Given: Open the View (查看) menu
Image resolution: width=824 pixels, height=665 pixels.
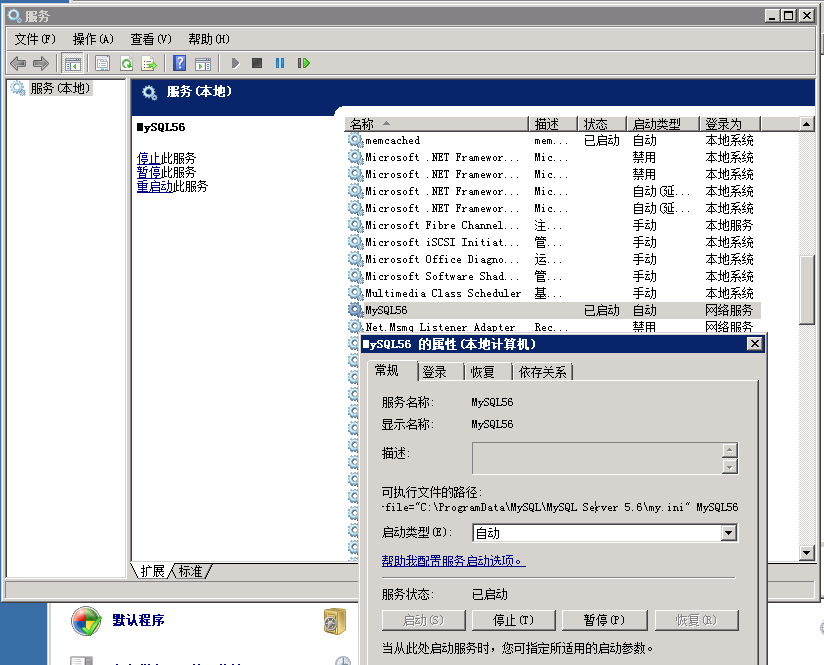Looking at the screenshot, I should 151,39.
